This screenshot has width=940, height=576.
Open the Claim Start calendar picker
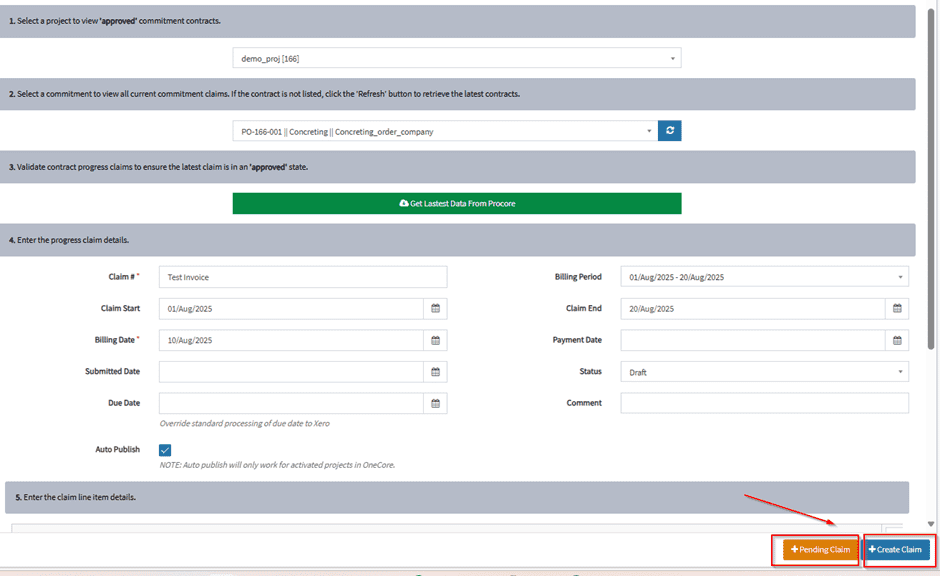tap(435, 309)
